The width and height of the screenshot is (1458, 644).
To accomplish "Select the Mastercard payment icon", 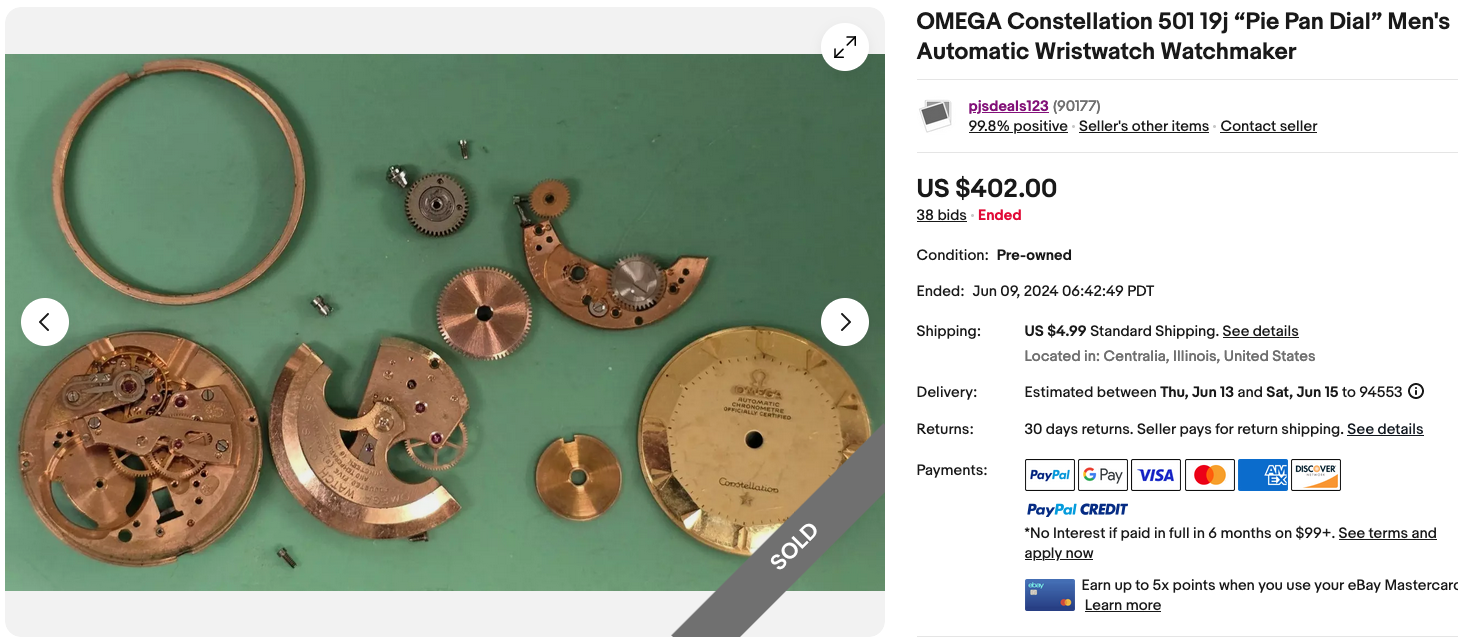I will [1209, 475].
